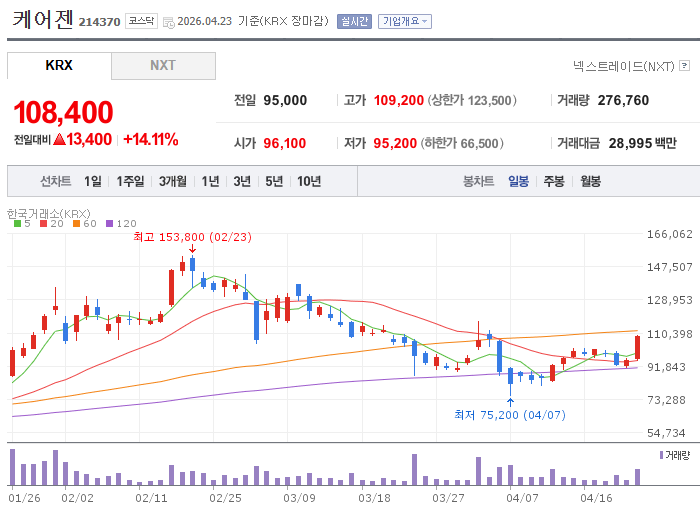Click the +14.11% change rate
This screenshot has width=700, height=511.
pyautogui.click(x=151, y=139)
